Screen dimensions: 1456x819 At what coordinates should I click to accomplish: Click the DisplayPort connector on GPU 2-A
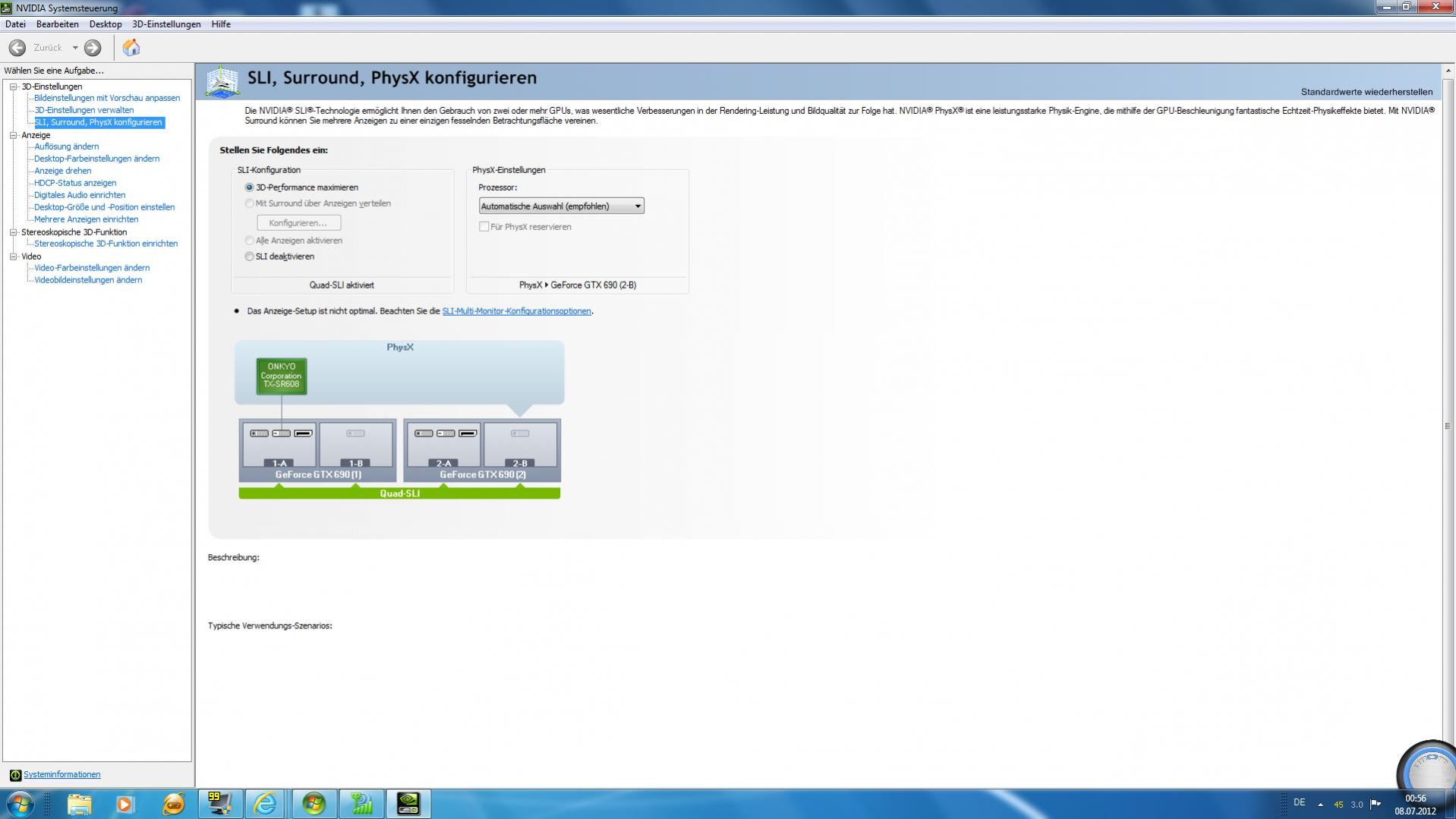click(x=468, y=433)
